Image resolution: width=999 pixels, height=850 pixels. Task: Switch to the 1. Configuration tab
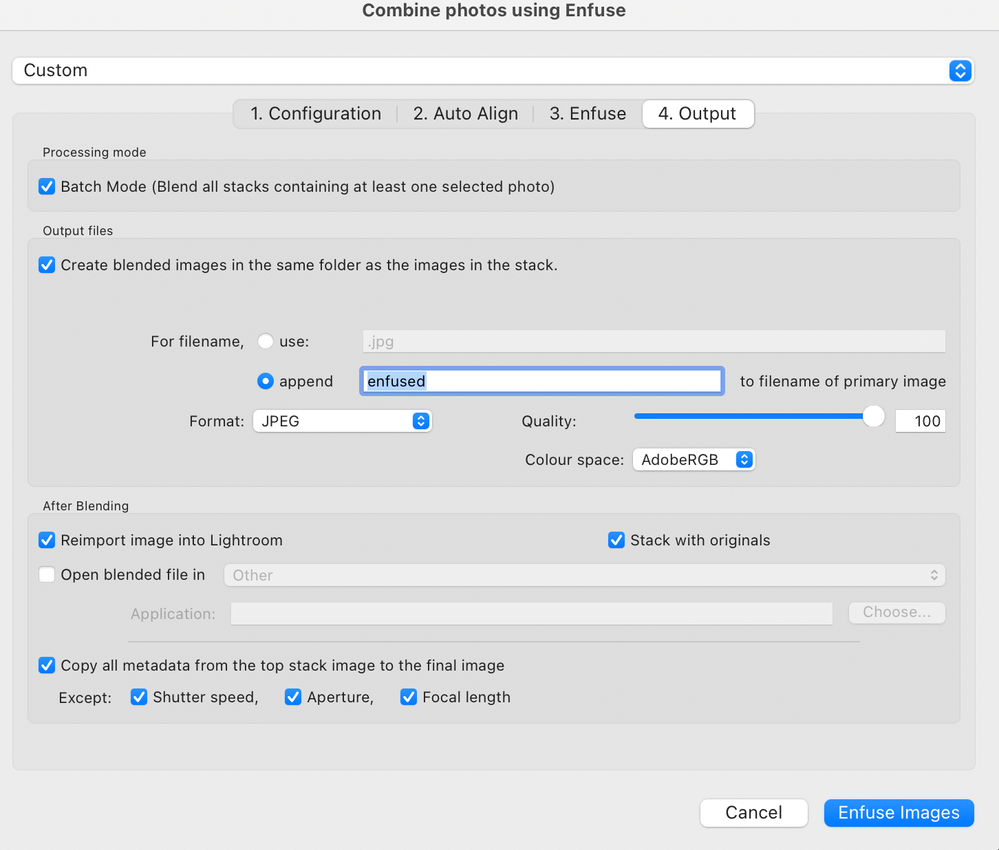coord(315,113)
